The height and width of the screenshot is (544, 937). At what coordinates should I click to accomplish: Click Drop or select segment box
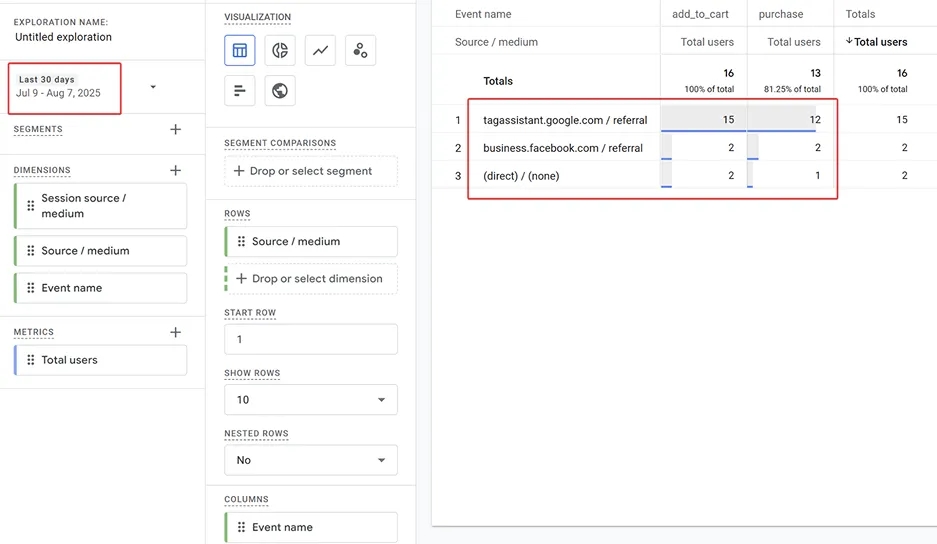click(311, 171)
